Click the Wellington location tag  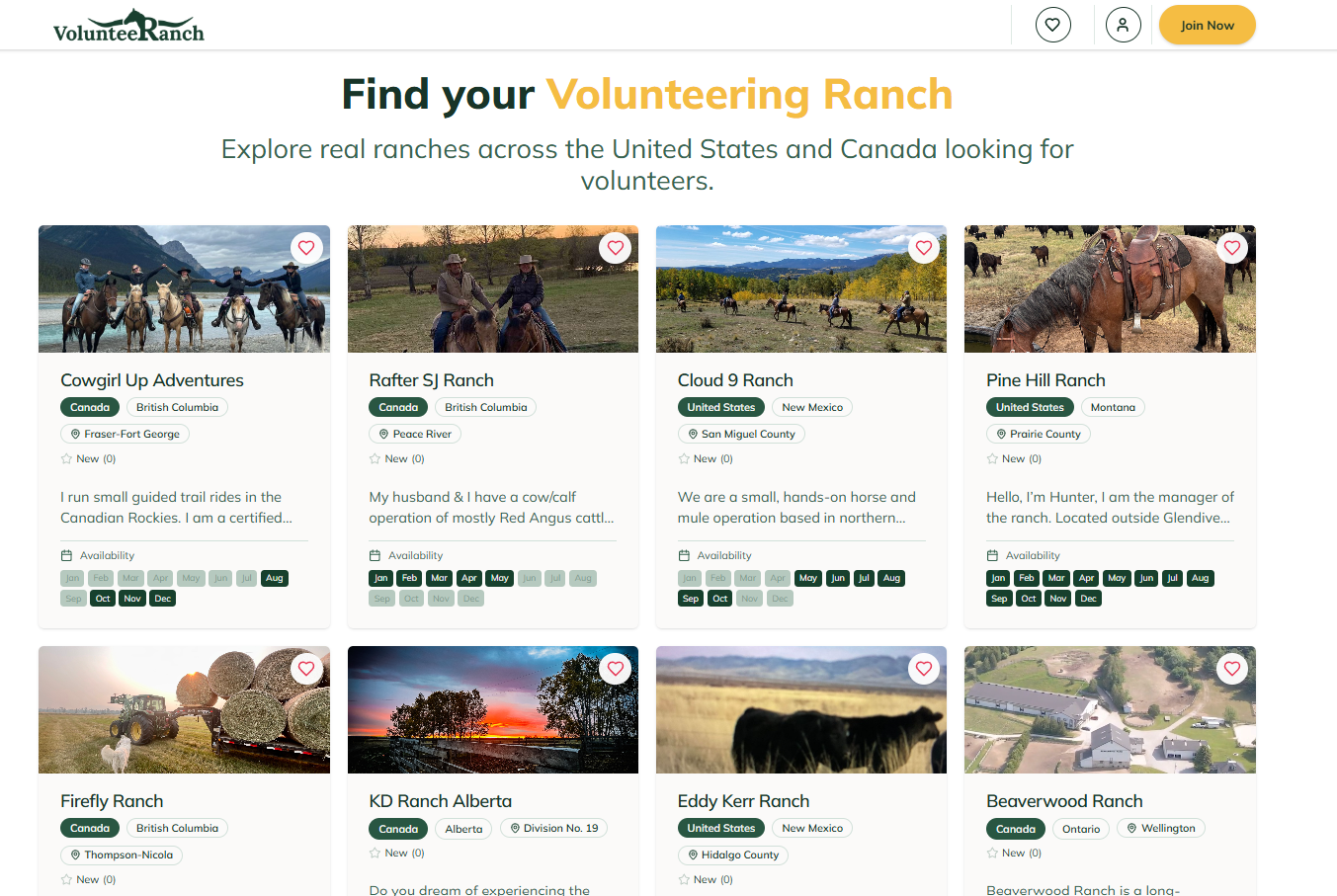tap(1161, 828)
